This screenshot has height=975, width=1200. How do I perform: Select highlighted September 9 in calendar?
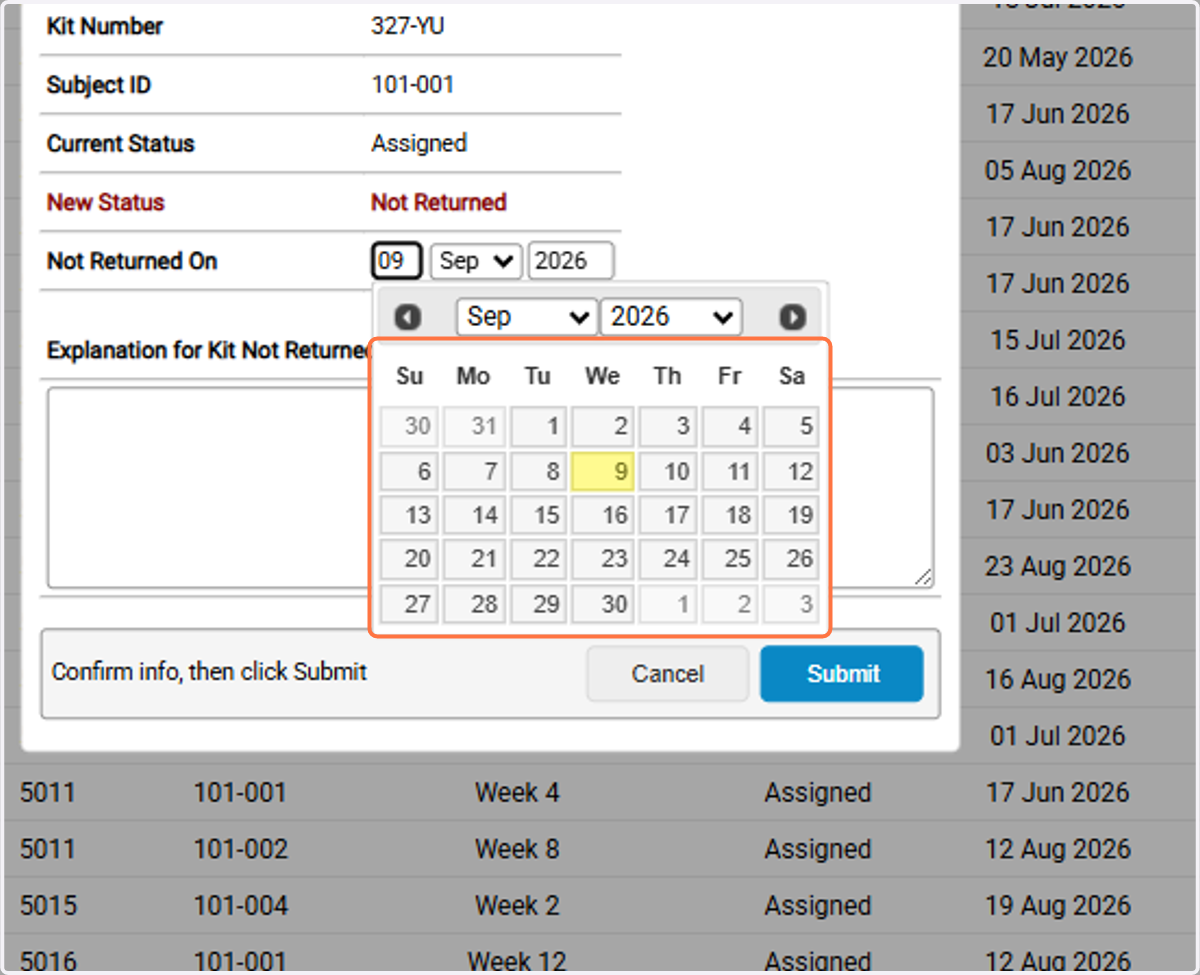coord(603,471)
